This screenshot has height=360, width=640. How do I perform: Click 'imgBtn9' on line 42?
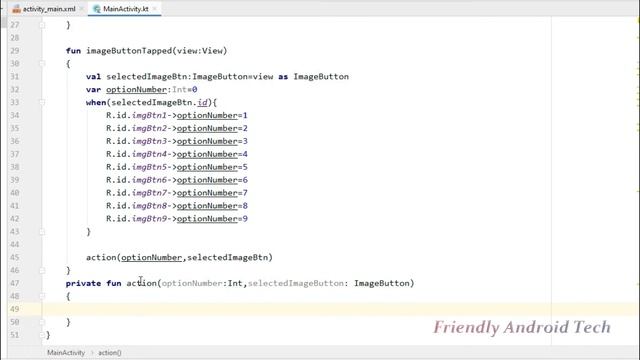(149, 219)
